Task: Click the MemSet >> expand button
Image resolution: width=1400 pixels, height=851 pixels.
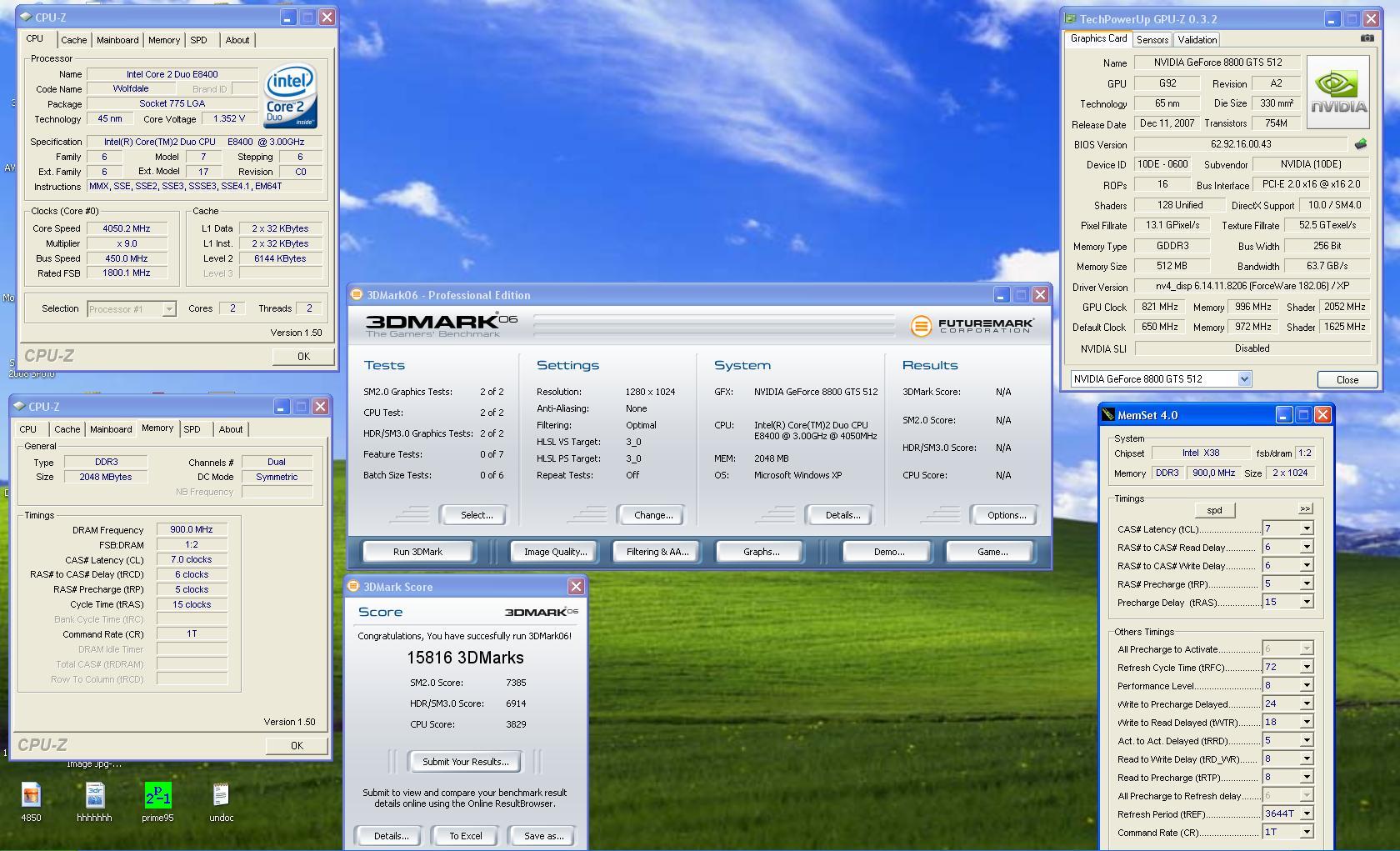Action: click(1305, 508)
